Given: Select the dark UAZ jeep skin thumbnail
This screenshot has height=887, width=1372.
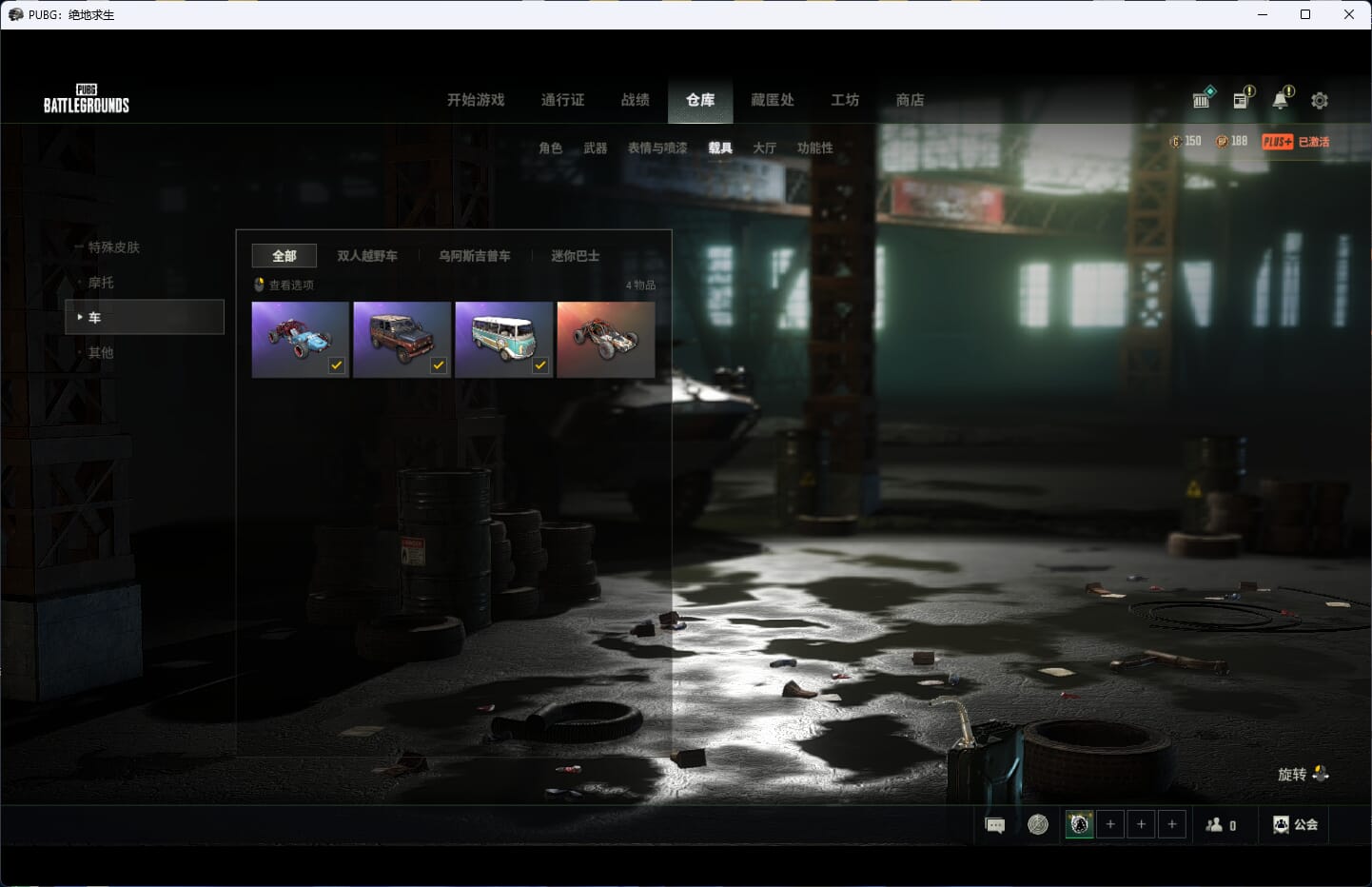Looking at the screenshot, I should tap(402, 340).
